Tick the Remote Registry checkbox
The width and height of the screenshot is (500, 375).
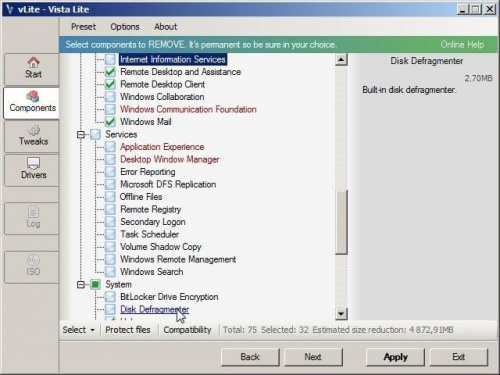tap(110, 209)
